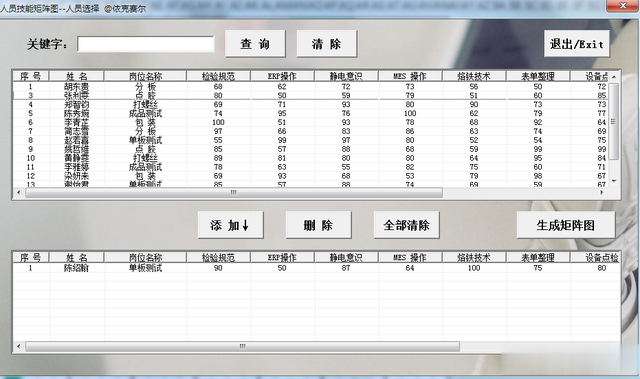The height and width of the screenshot is (379, 640).
Task: Focus the 关键字 keyword input field
Action: [x=146, y=44]
